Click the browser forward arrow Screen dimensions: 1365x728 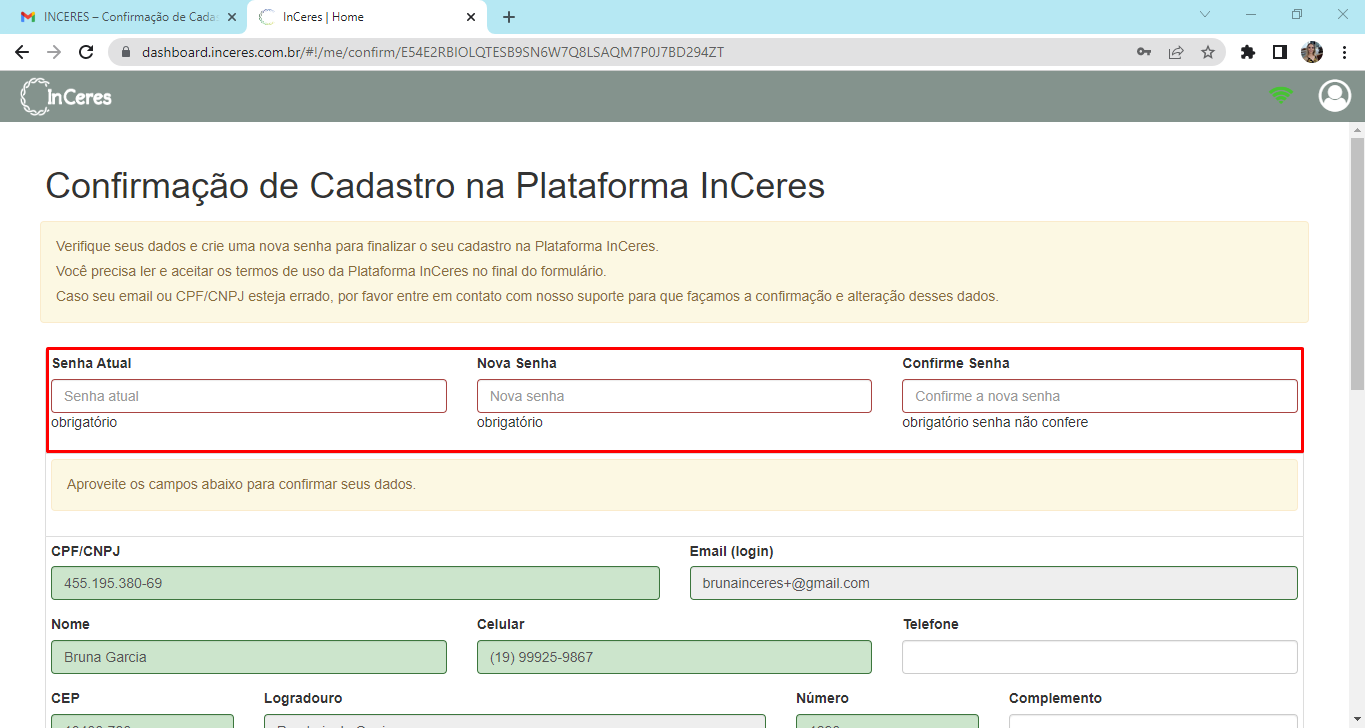[x=54, y=52]
